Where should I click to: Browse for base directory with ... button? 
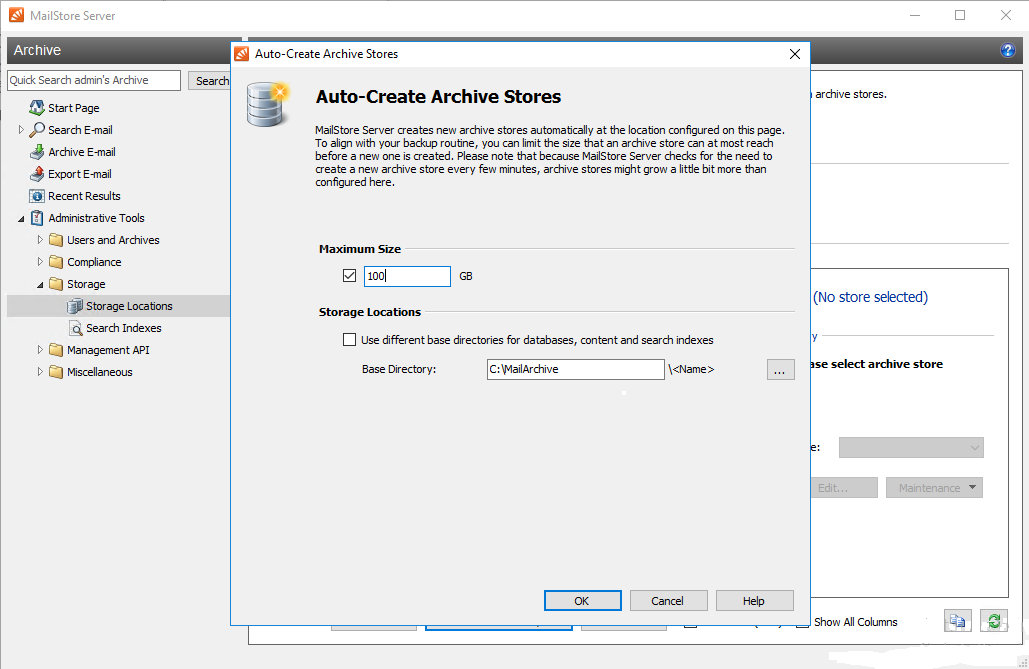click(x=780, y=370)
